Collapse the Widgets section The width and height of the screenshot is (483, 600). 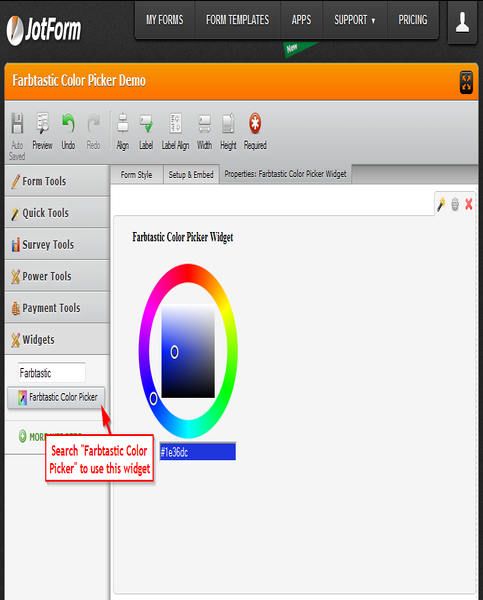click(57, 339)
